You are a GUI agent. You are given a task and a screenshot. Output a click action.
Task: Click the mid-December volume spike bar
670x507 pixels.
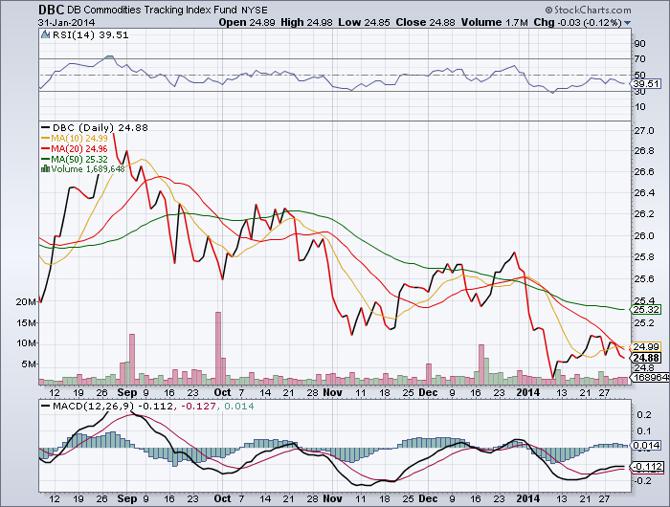tap(481, 364)
